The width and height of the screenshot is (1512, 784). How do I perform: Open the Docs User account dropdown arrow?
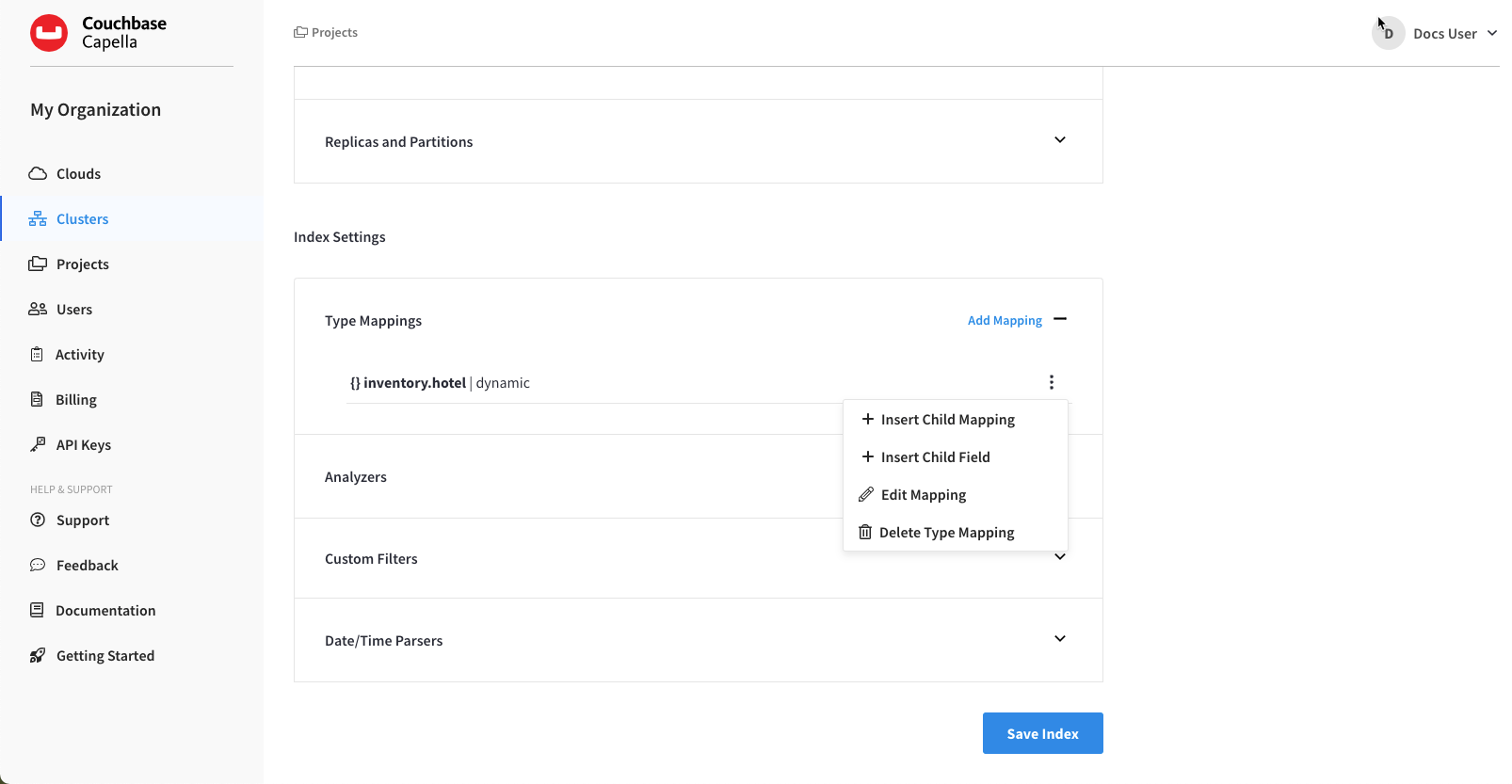(x=1492, y=33)
